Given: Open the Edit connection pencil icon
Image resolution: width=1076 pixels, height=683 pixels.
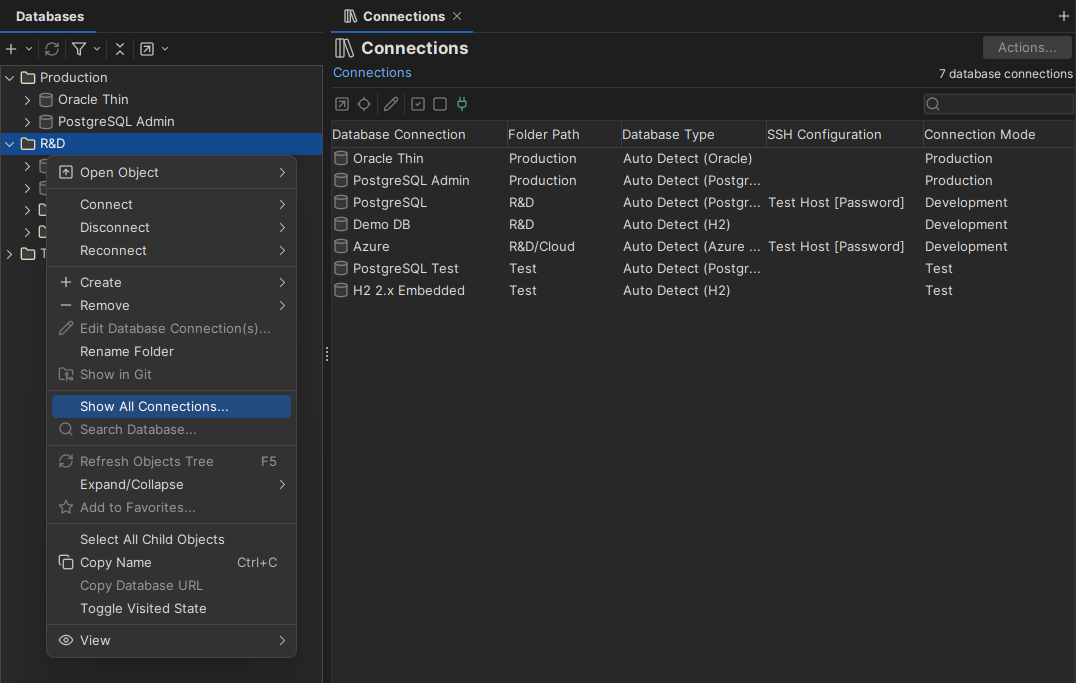Looking at the screenshot, I should [391, 103].
